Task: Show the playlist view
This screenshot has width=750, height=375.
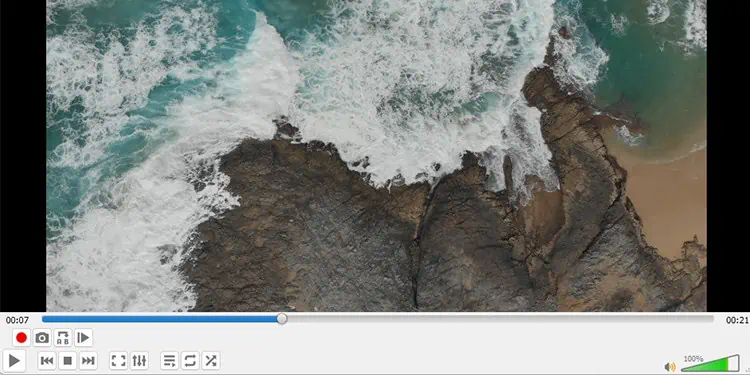Action: click(169, 361)
